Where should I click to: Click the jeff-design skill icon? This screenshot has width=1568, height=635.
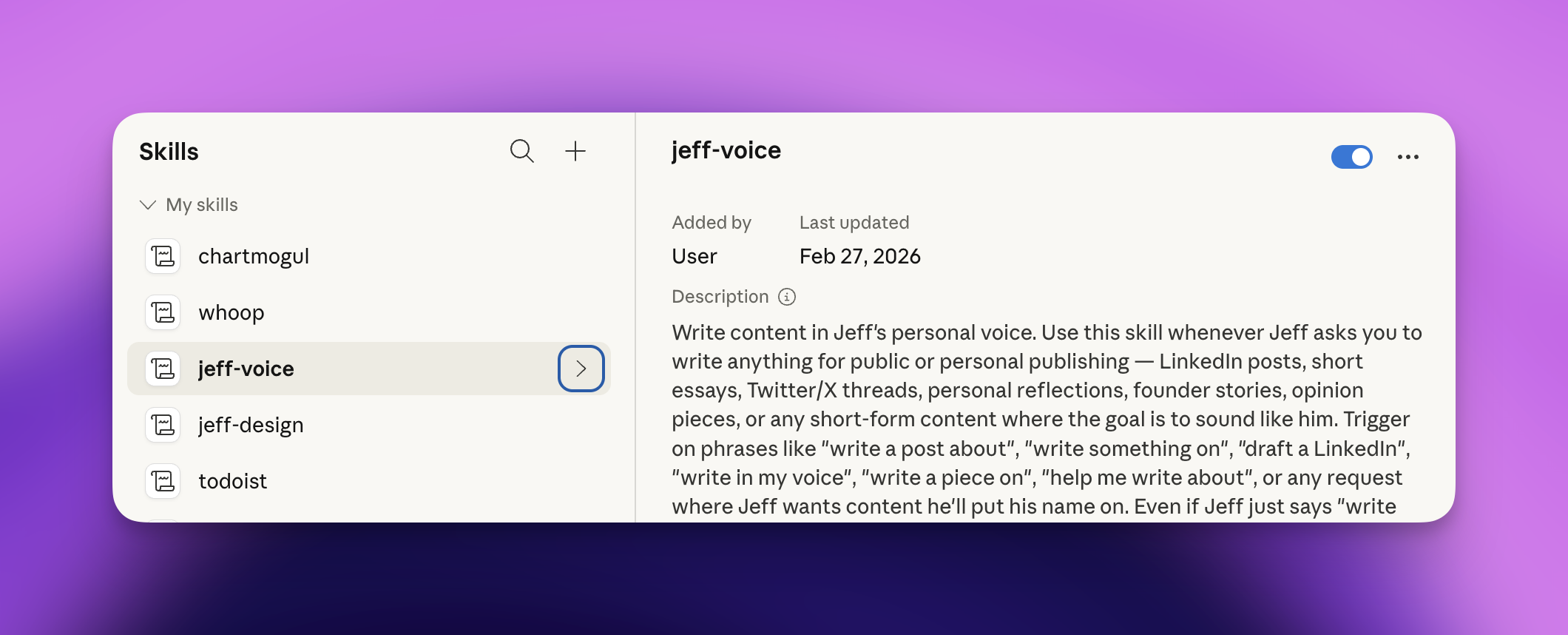(x=163, y=425)
